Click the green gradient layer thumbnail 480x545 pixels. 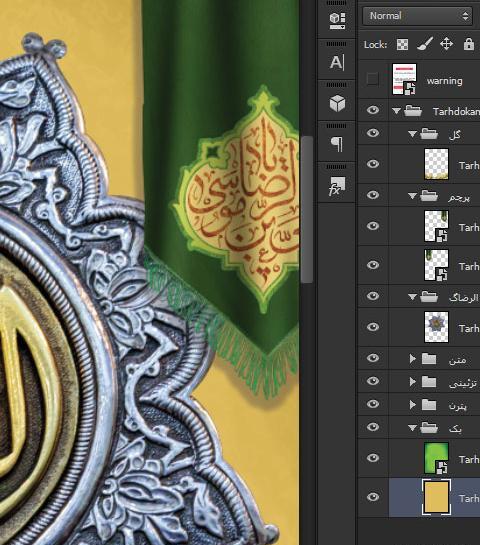(437, 458)
